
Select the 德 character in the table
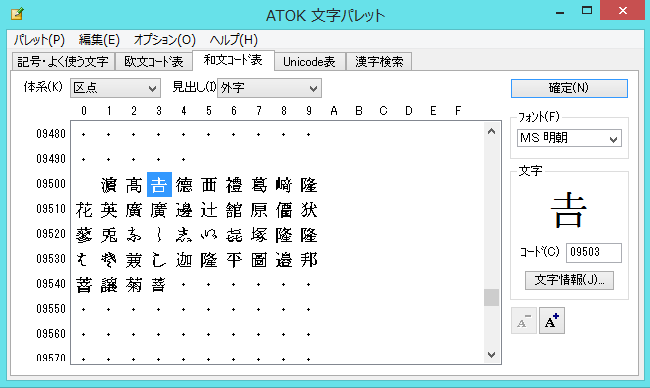[184, 184]
